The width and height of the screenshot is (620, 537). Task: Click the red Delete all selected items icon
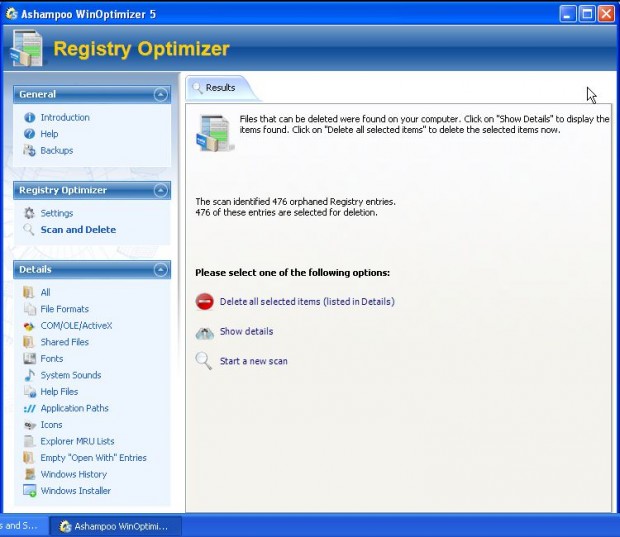[x=204, y=302]
